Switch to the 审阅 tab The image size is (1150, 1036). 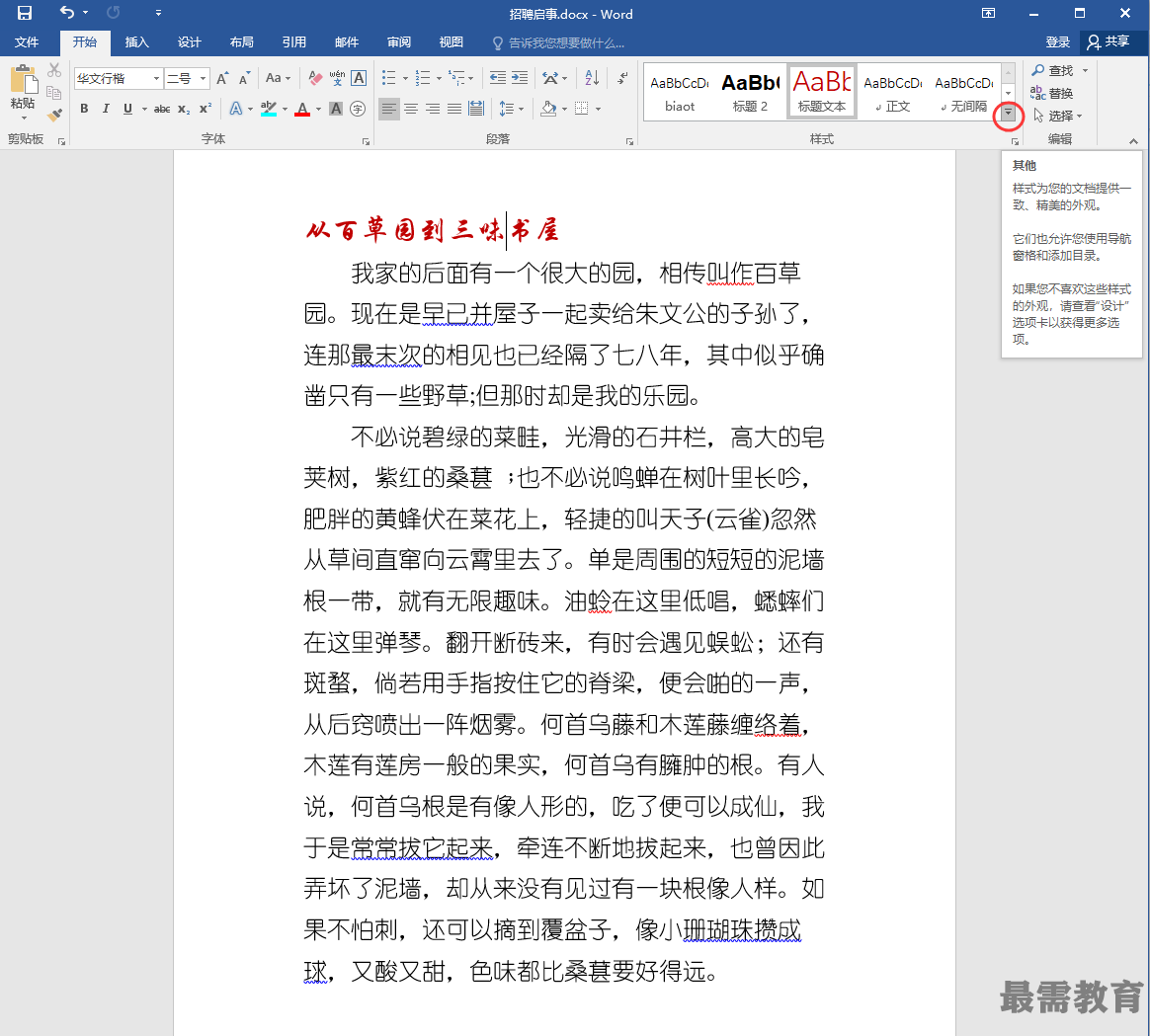tap(399, 41)
